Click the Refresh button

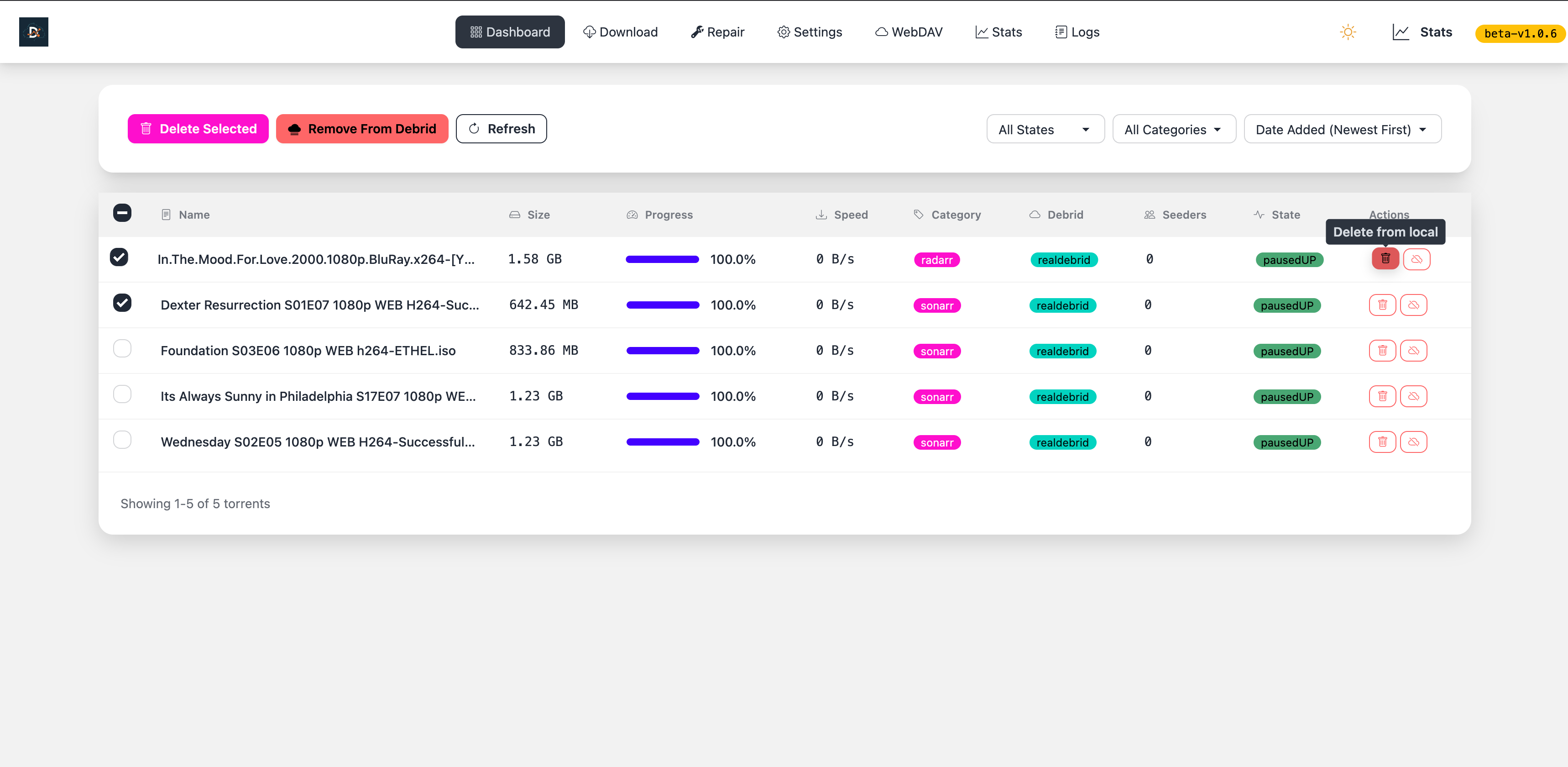(501, 129)
